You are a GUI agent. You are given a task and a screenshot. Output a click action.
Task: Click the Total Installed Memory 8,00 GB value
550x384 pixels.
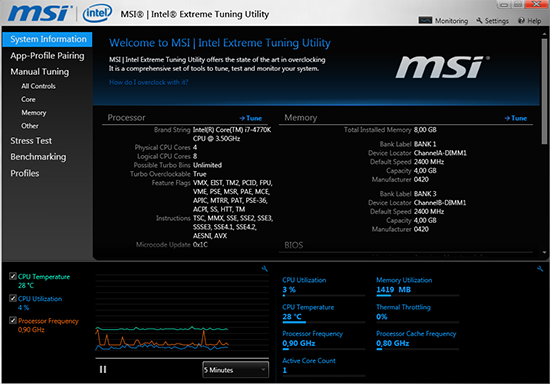pyautogui.click(x=425, y=130)
